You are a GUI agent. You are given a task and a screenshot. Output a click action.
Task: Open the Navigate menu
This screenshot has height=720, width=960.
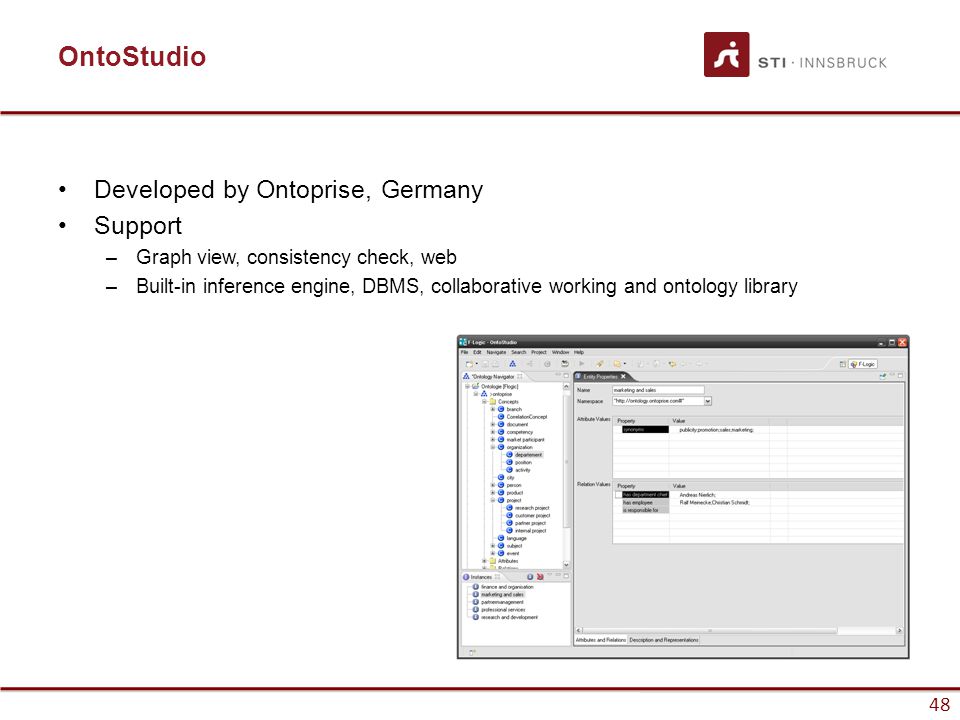point(496,352)
